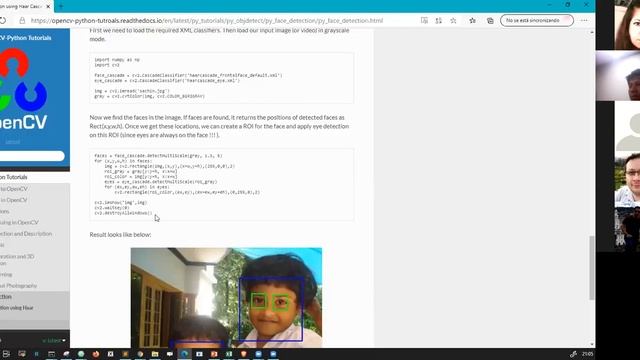Select second participant video thumbnail
Screen dimensions: 640x360
click(618, 76)
